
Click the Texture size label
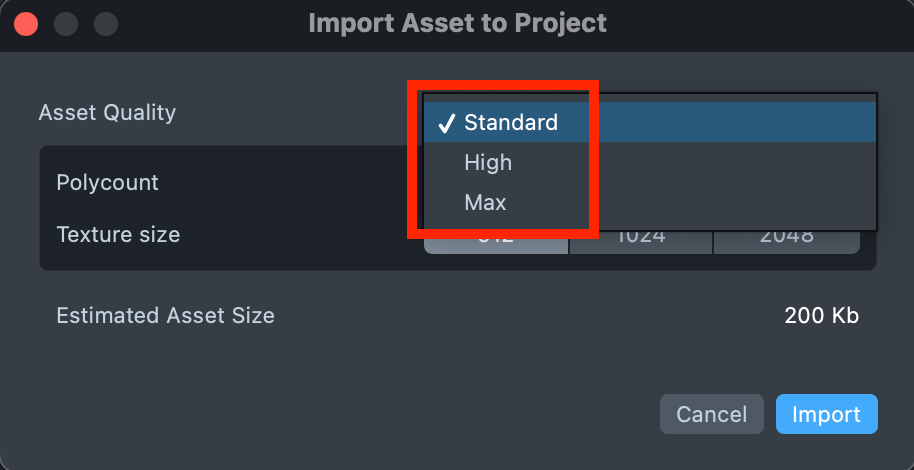pos(118,235)
